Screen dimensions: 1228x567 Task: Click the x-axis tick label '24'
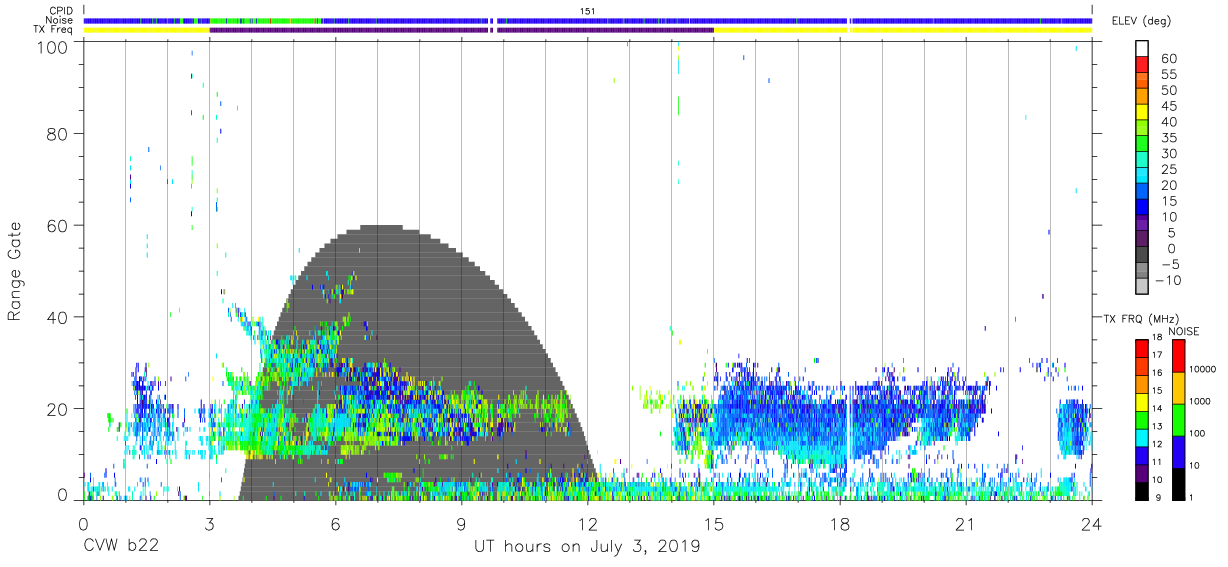[x=1091, y=523]
